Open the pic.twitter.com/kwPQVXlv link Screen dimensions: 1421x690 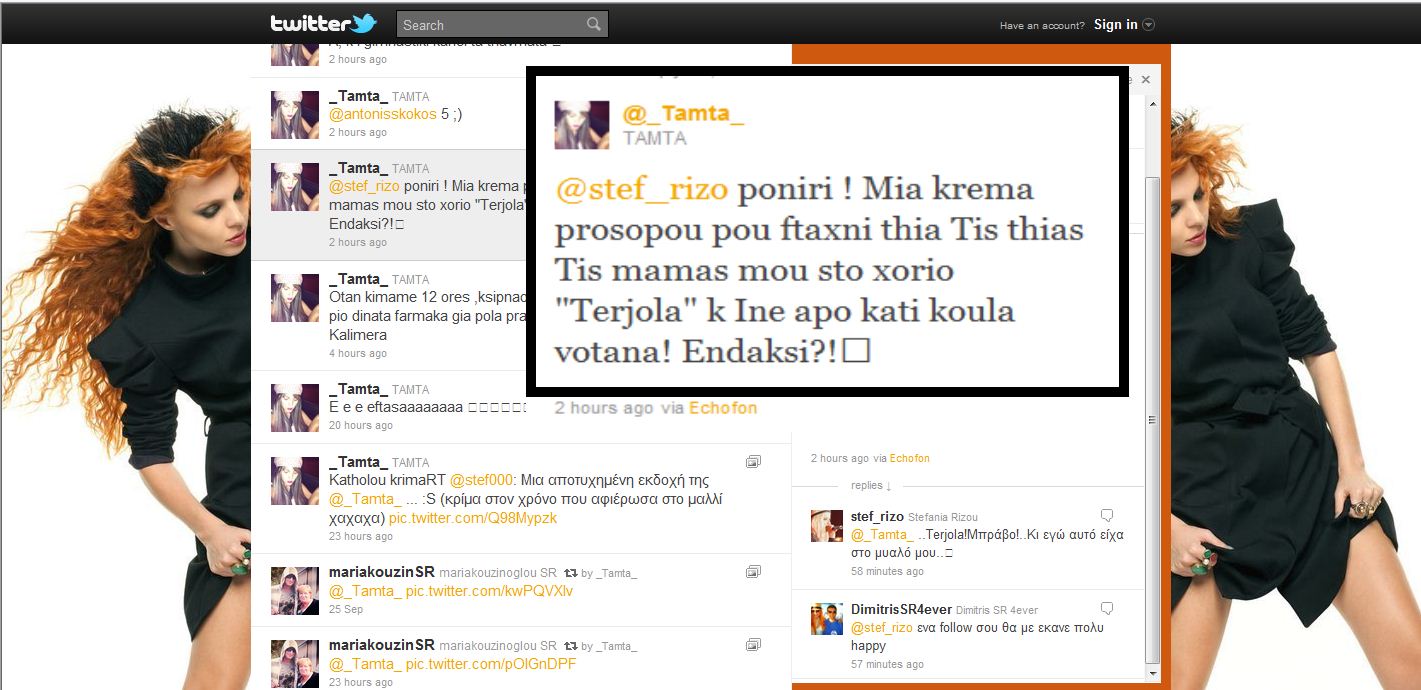(x=489, y=591)
